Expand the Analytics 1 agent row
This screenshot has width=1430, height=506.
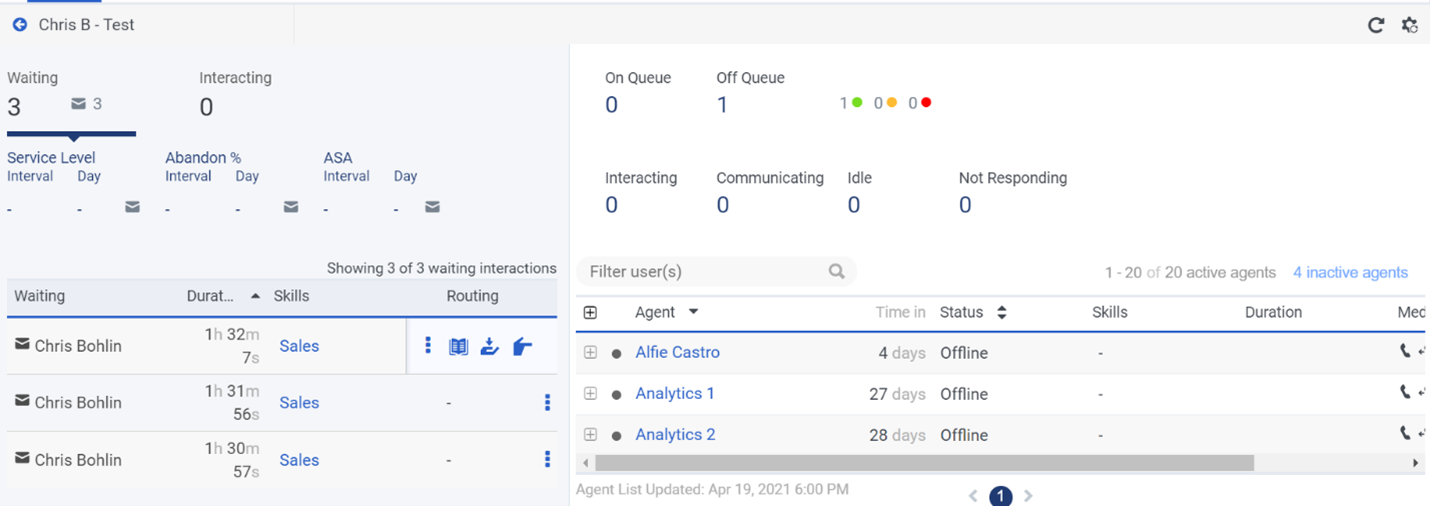click(590, 393)
